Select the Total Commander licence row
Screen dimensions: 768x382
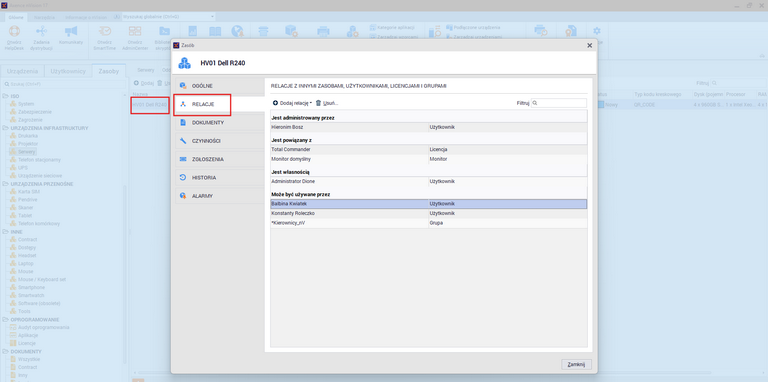point(429,149)
